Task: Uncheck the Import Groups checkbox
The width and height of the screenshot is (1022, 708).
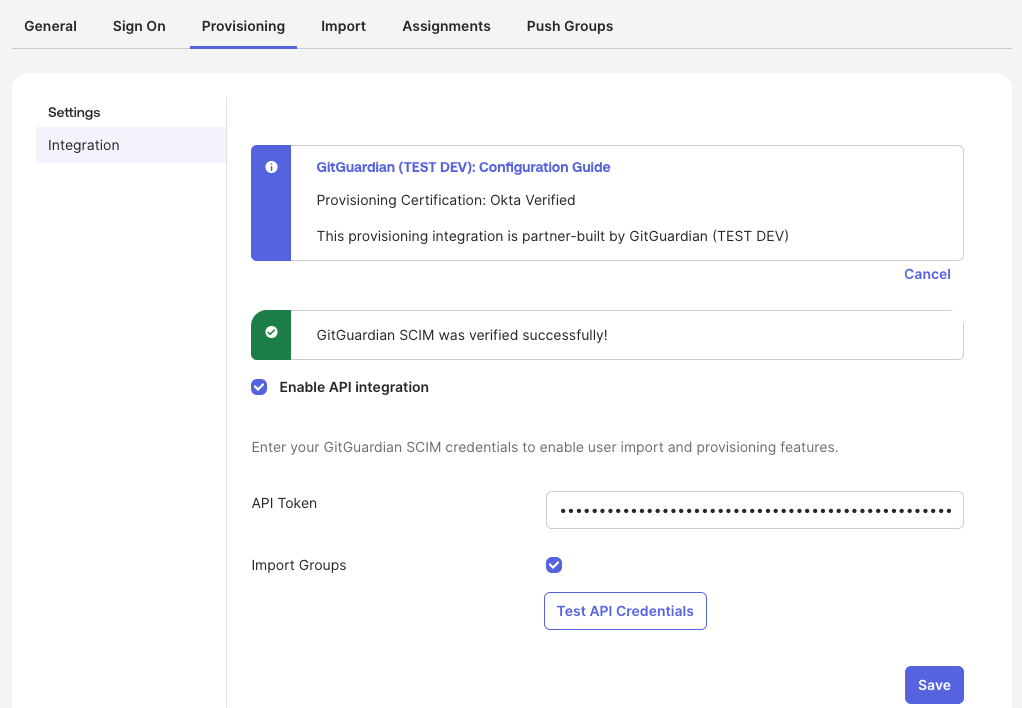Action: tap(554, 564)
